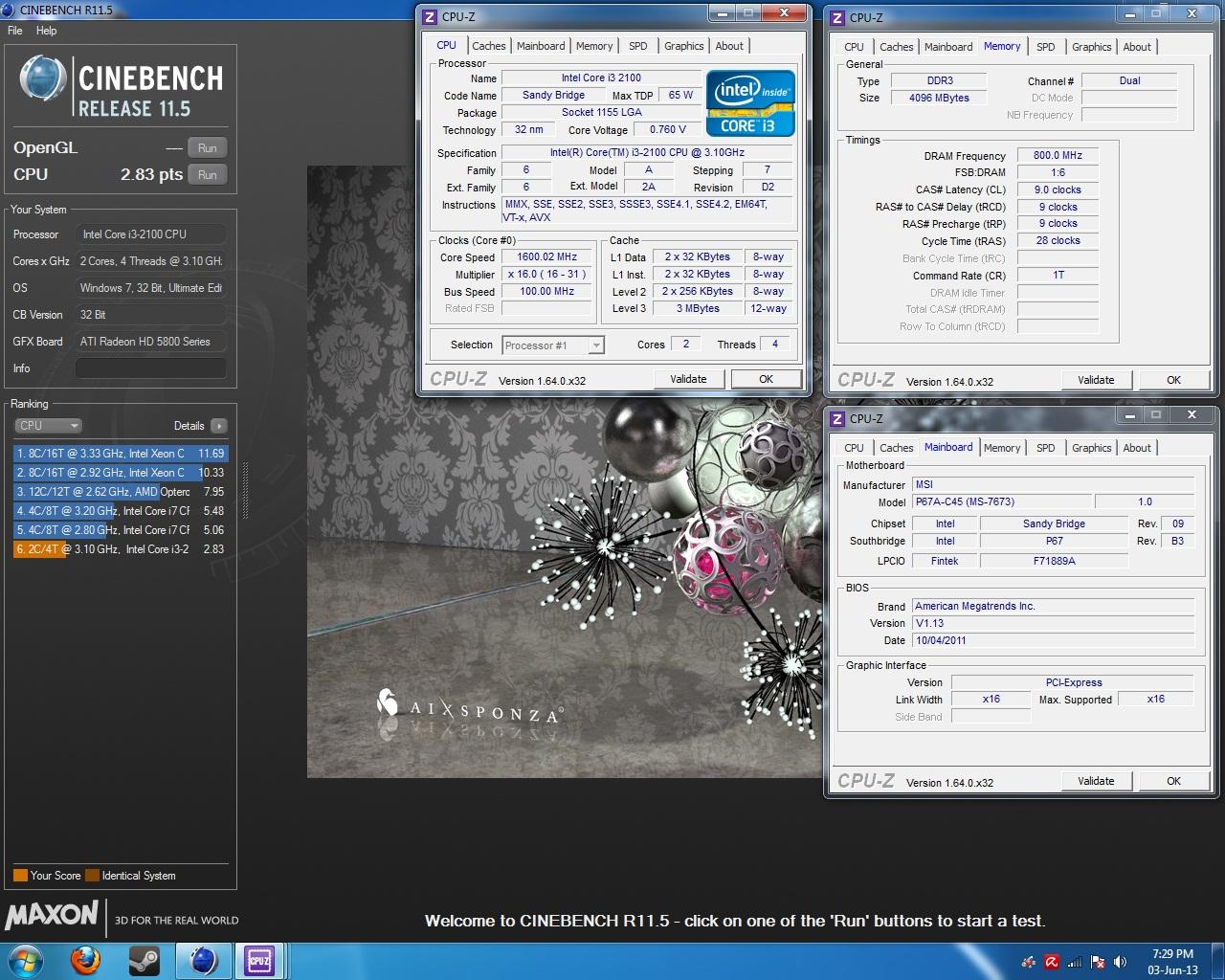
Task: Open Steam from the taskbar
Action: 145,960
